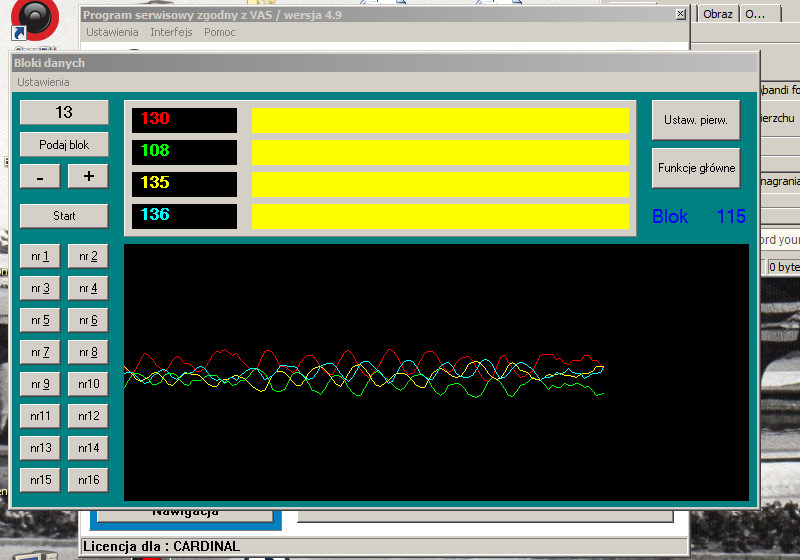Open the Pomoc menu
Image resolution: width=800 pixels, height=560 pixels.
[x=219, y=32]
